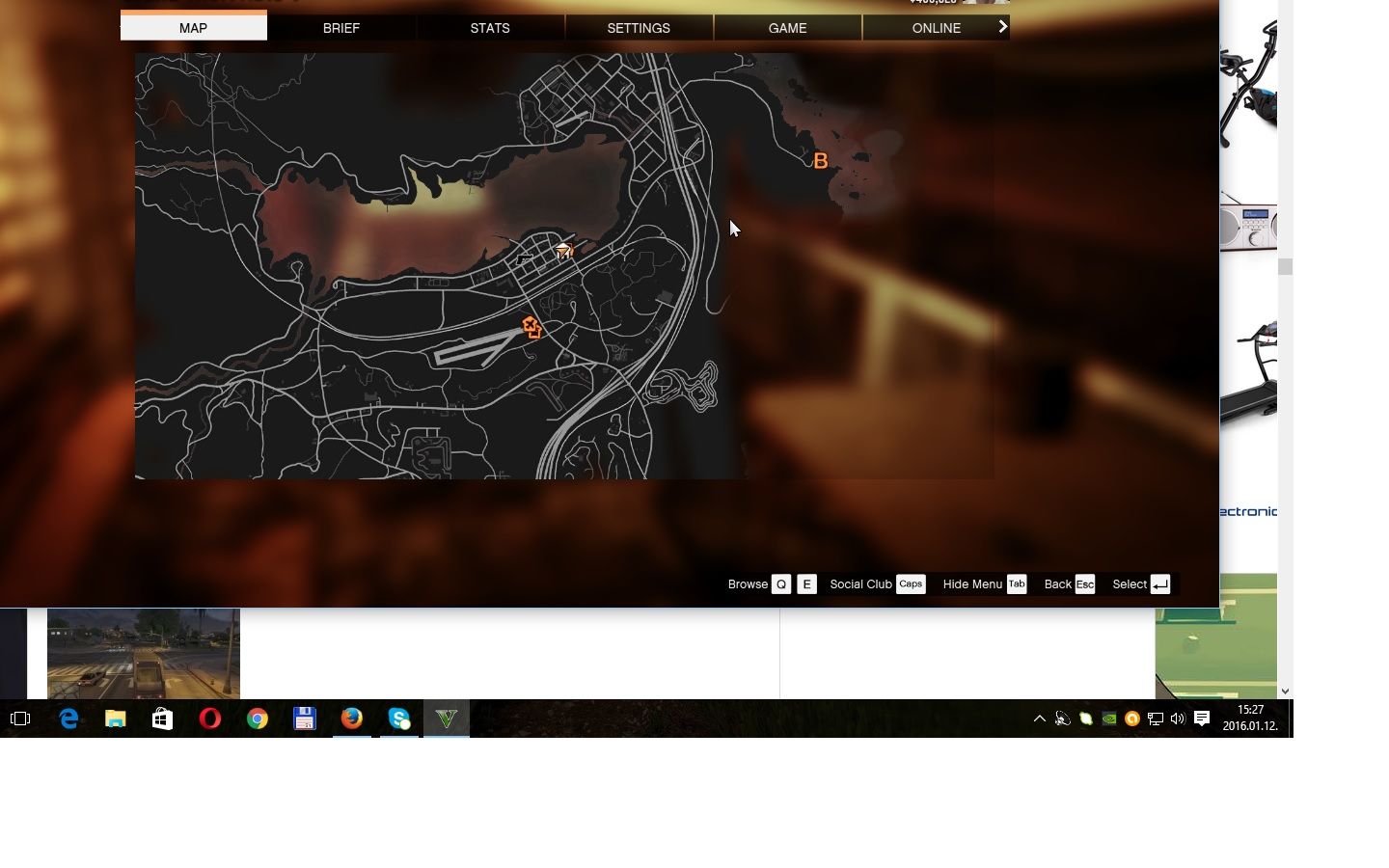The width and height of the screenshot is (1389, 868).
Task: Switch to the STATS tab
Action: [490, 28]
